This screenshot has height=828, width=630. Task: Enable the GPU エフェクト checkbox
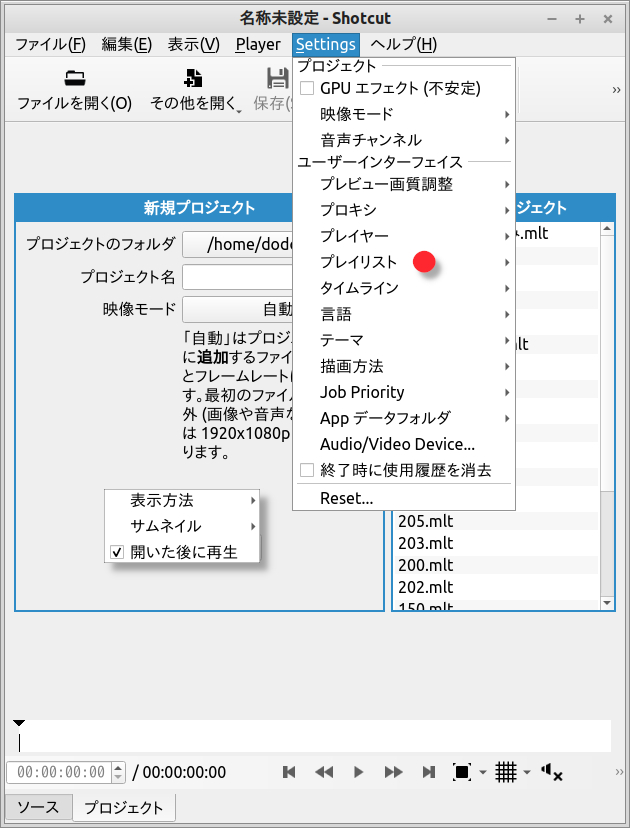(308, 88)
